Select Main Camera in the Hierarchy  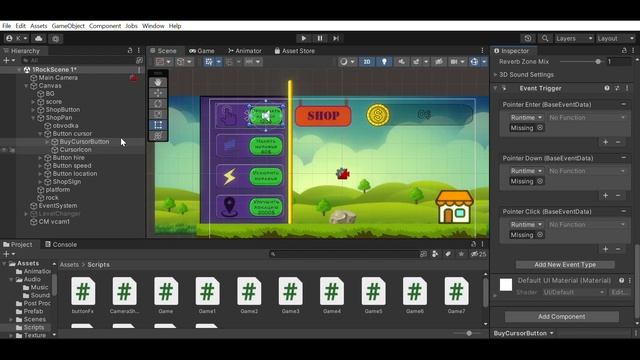[x=58, y=78]
